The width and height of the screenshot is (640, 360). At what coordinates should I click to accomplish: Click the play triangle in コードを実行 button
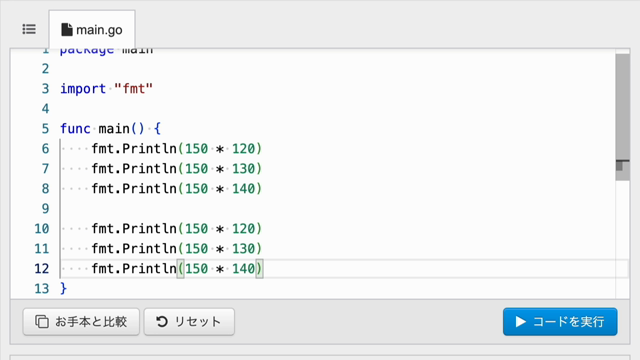[520, 322]
